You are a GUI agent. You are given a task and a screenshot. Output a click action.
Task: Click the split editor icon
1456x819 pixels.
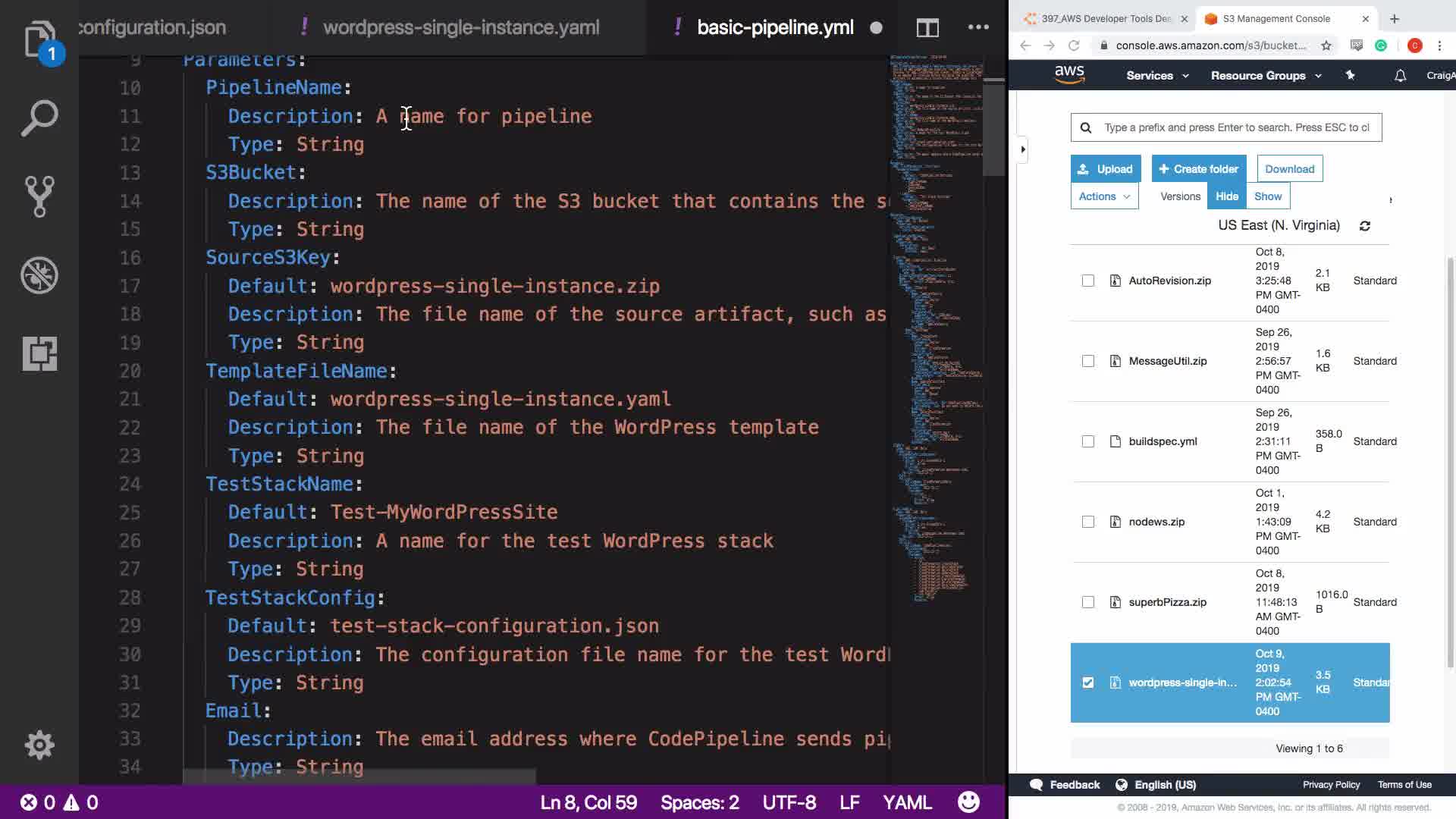click(x=927, y=28)
